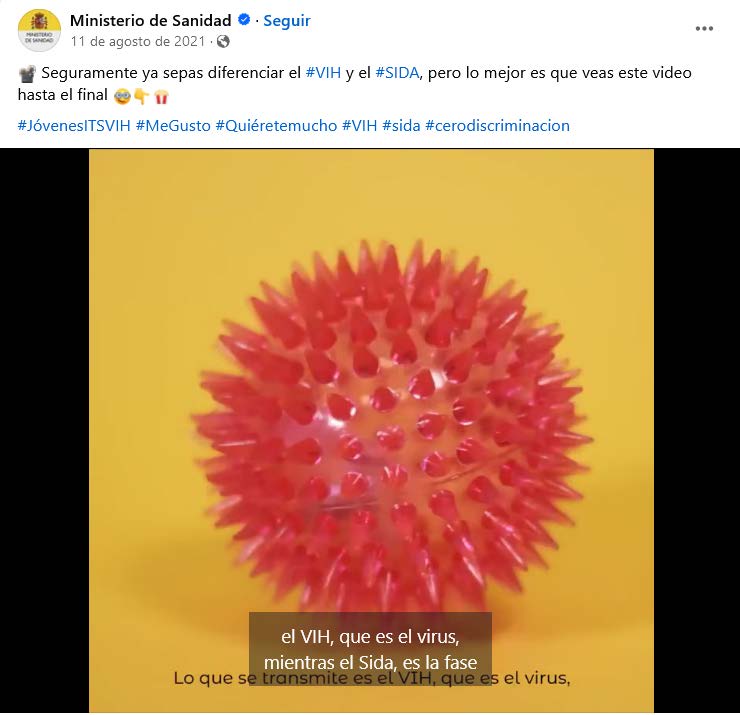Open the #Quiéretemucho hashtag
This screenshot has width=740, height=715.
click(x=276, y=126)
